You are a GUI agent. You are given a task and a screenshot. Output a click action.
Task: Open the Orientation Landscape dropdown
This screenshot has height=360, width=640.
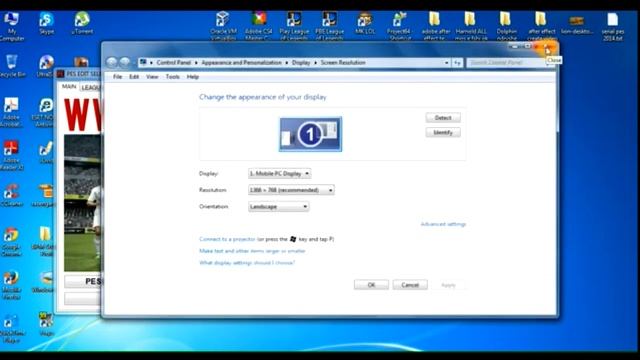pyautogui.click(x=278, y=207)
